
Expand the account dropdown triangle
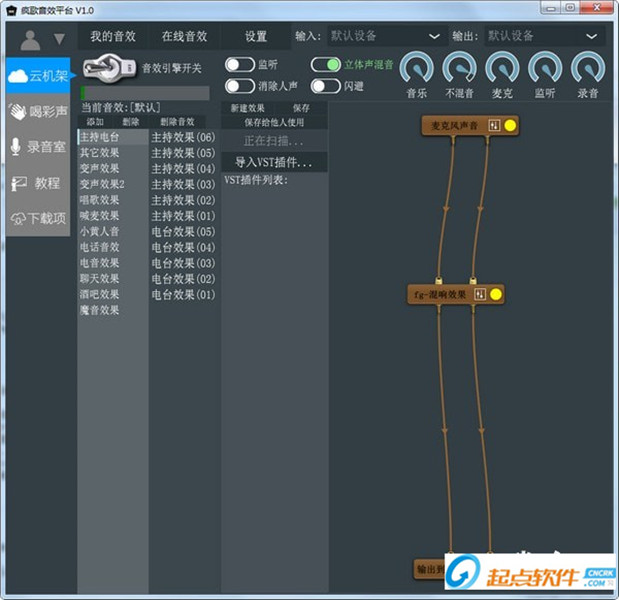(59, 39)
